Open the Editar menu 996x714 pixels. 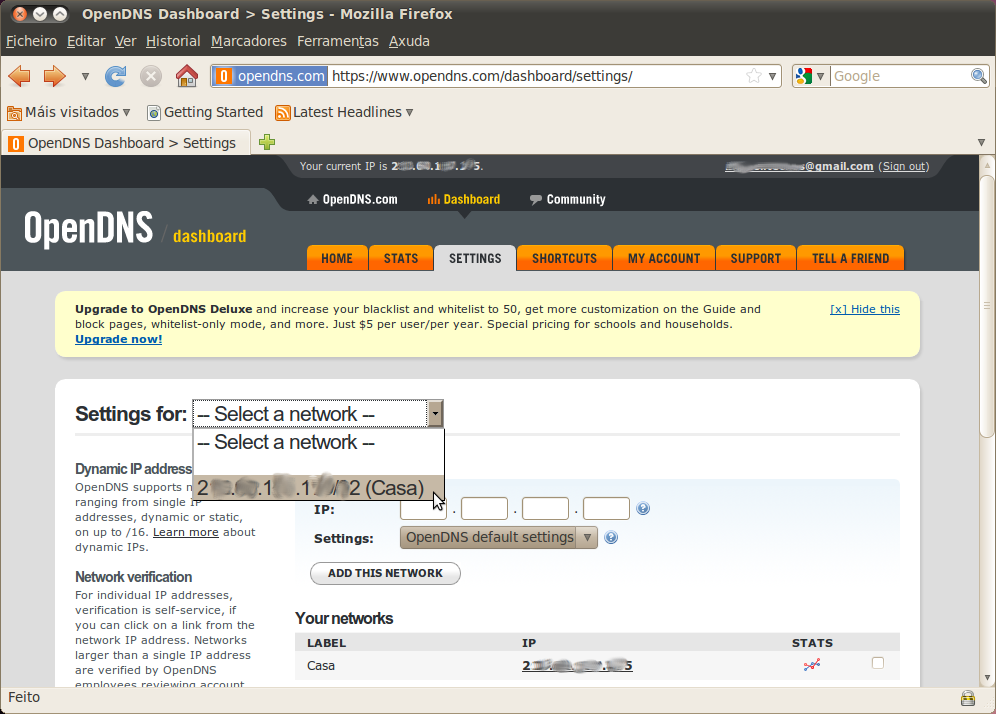(x=86, y=41)
